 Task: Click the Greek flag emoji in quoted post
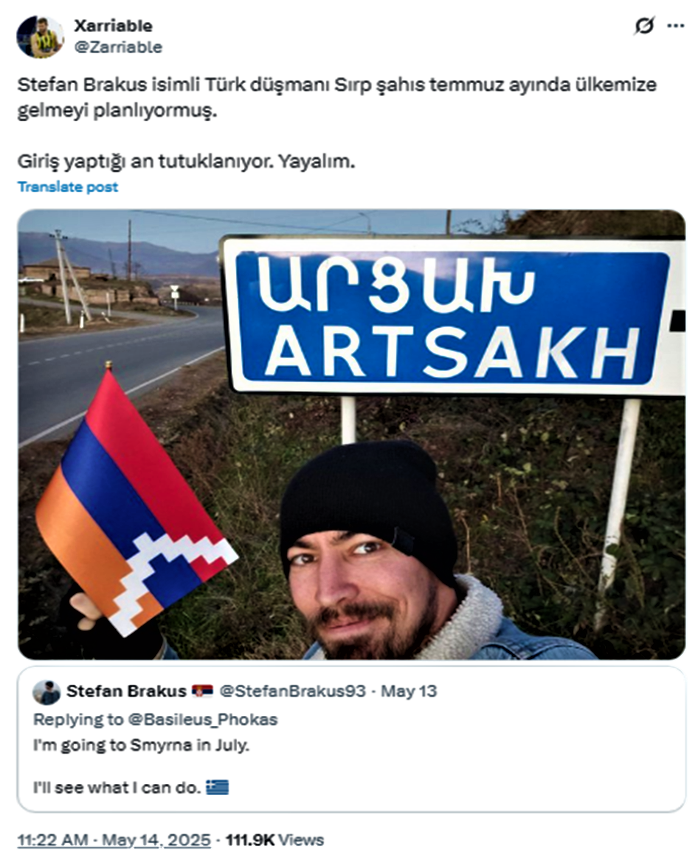click(217, 787)
